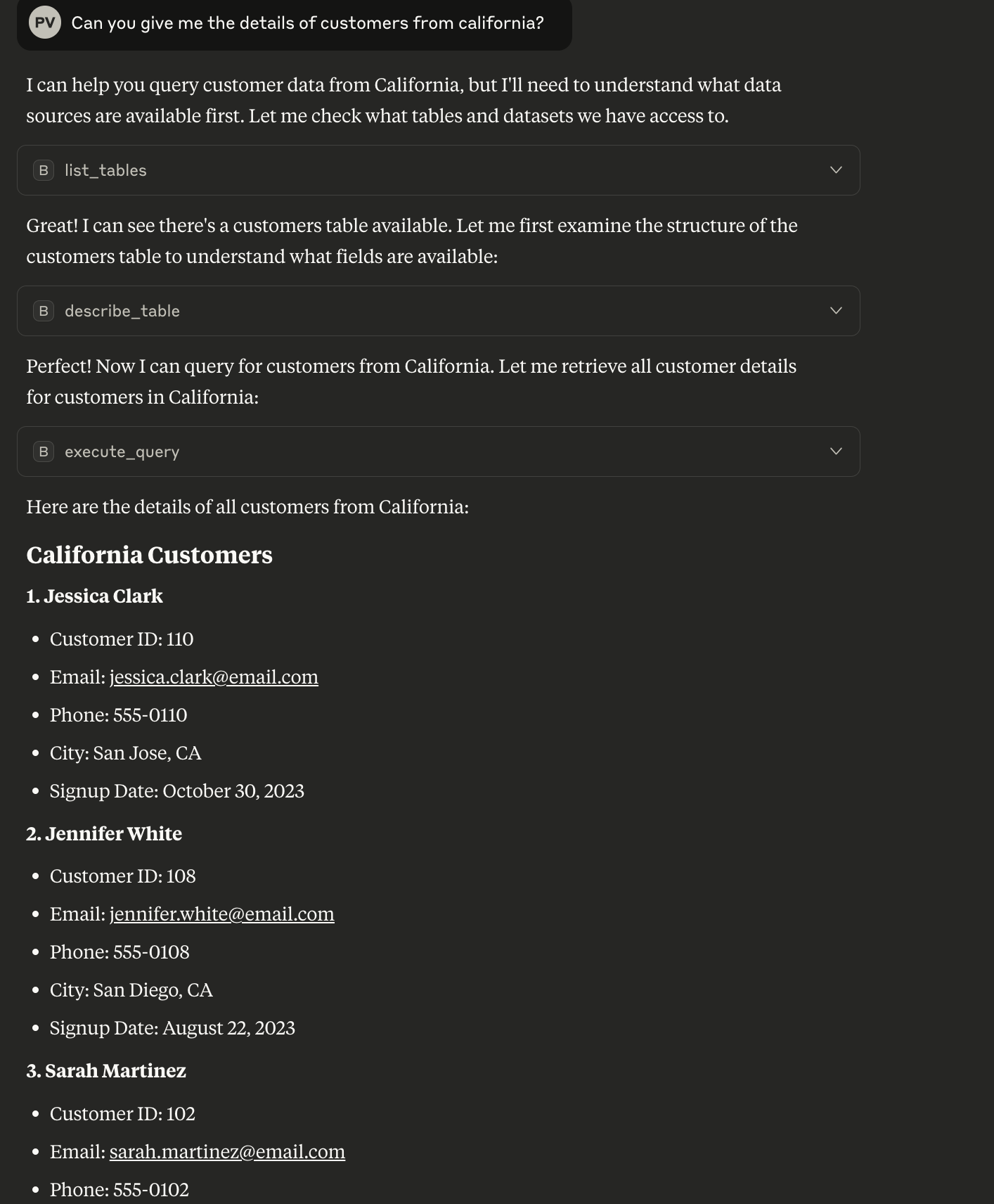Click the user's California customers message bubble
Image resolution: width=994 pixels, height=1204 pixels.
[x=294, y=24]
